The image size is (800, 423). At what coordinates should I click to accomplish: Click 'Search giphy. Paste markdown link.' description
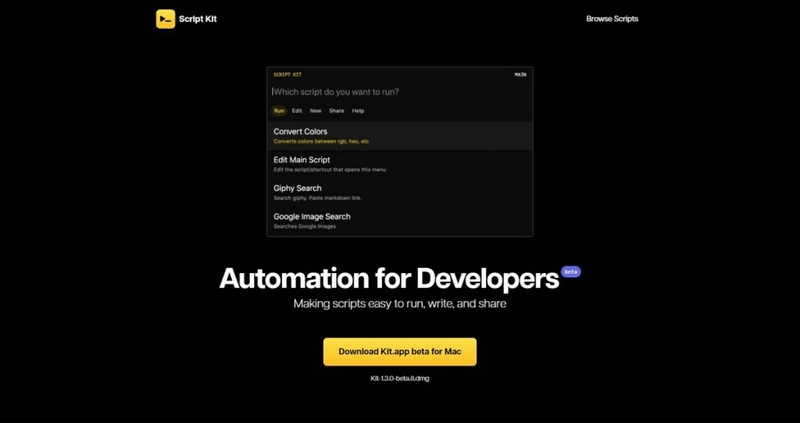pos(317,198)
